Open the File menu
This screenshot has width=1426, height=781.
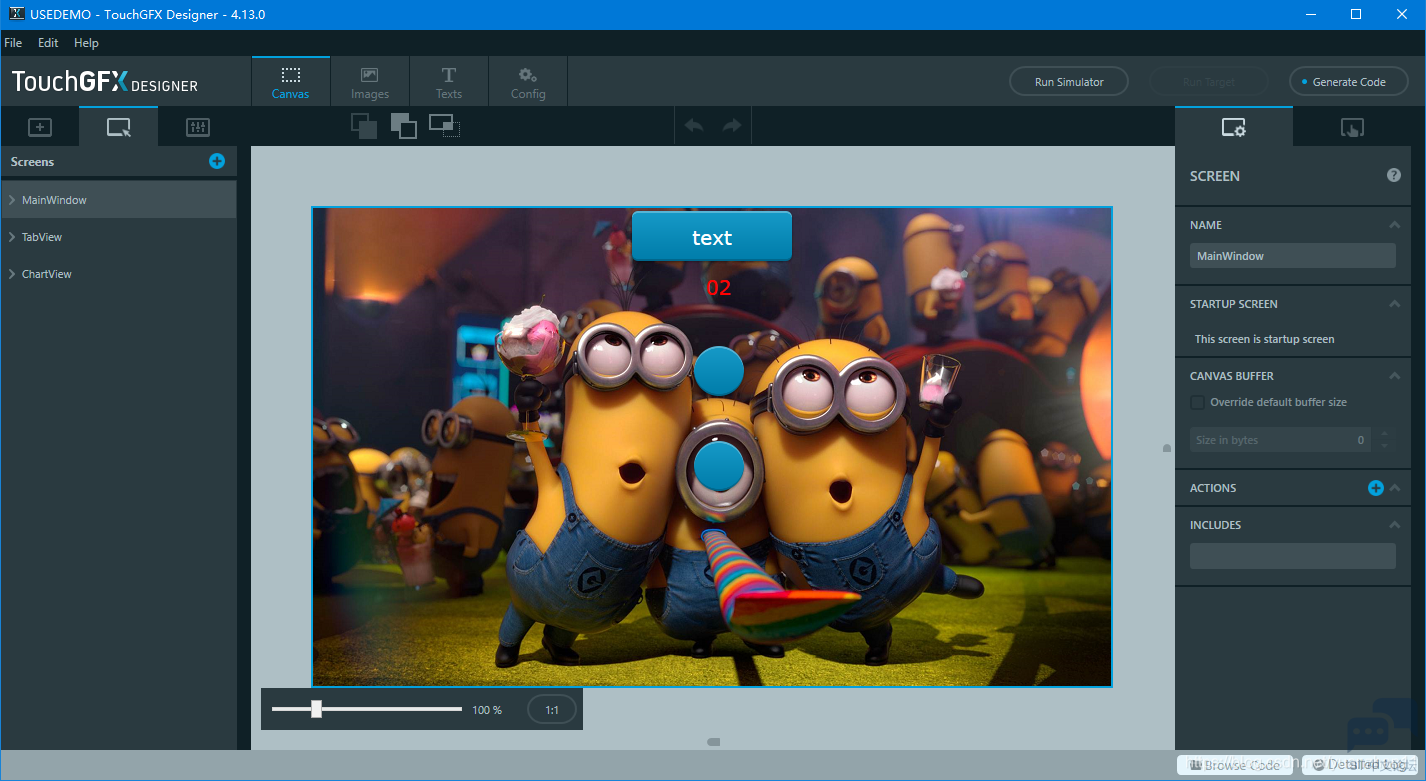pos(13,43)
